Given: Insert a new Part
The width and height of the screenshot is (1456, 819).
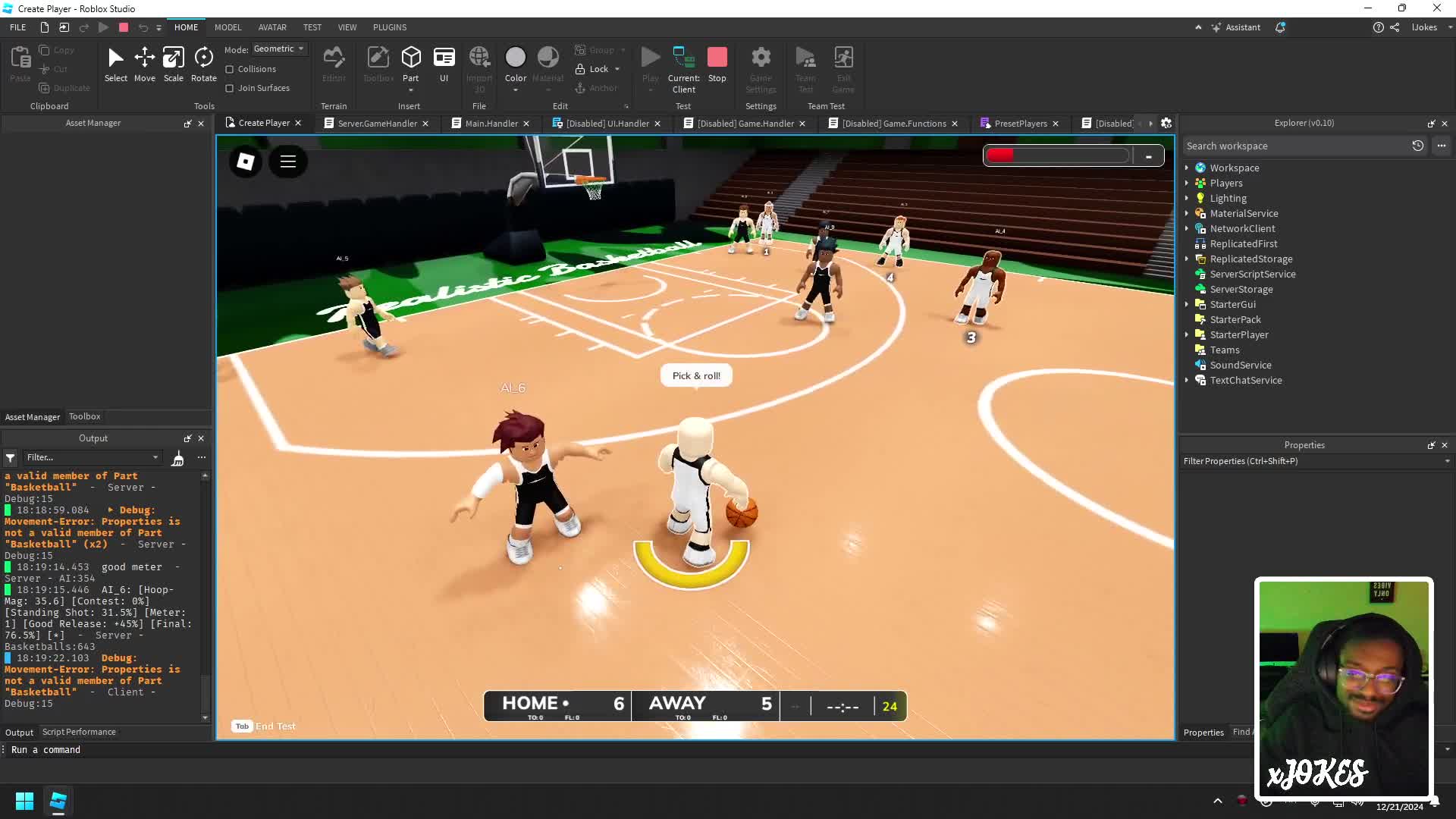Looking at the screenshot, I should pyautogui.click(x=410, y=64).
